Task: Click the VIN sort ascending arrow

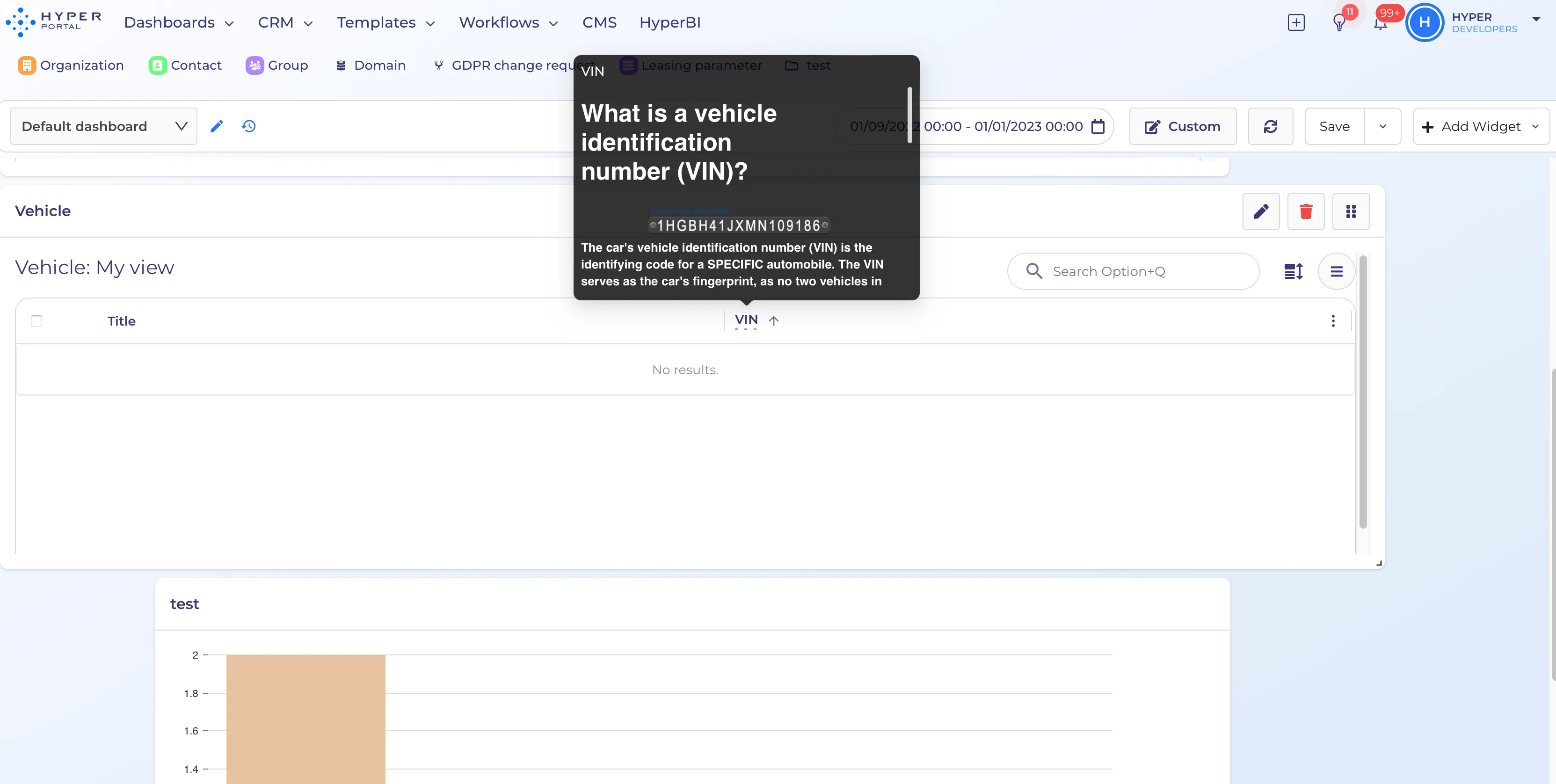Action: [x=773, y=321]
